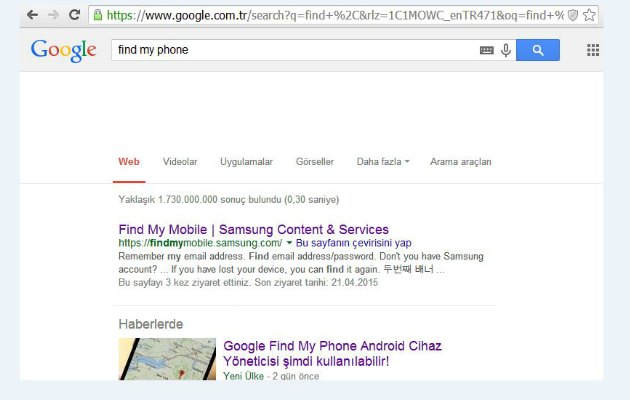This screenshot has width=630, height=400.
Task: Click the shield icon in address bar
Action: pos(572,15)
